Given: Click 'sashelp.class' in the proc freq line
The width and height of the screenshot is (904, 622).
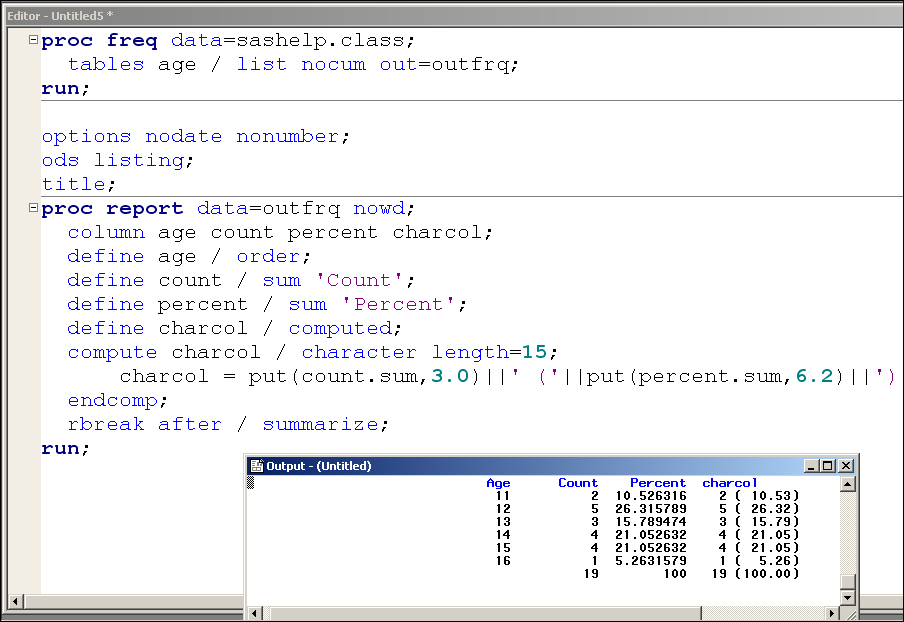Looking at the screenshot, I should point(319,40).
